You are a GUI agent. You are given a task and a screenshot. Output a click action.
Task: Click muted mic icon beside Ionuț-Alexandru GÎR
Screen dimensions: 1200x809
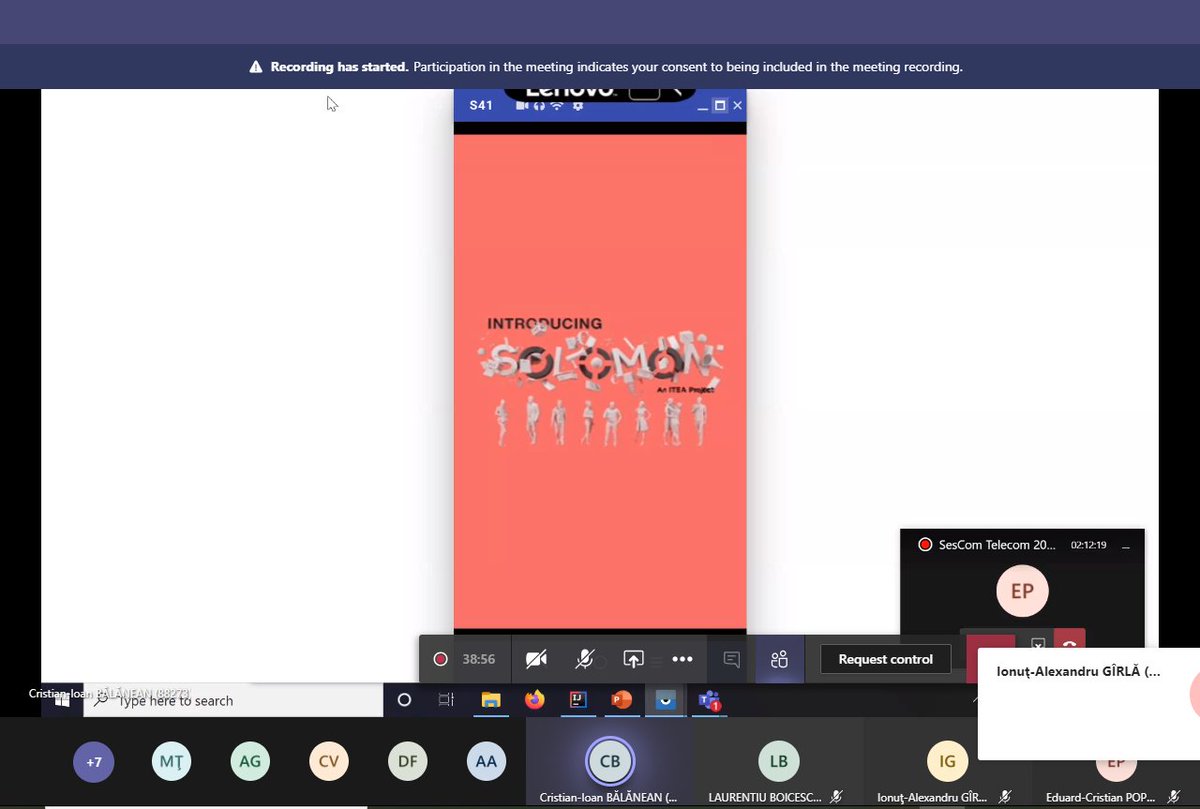[1004, 798]
